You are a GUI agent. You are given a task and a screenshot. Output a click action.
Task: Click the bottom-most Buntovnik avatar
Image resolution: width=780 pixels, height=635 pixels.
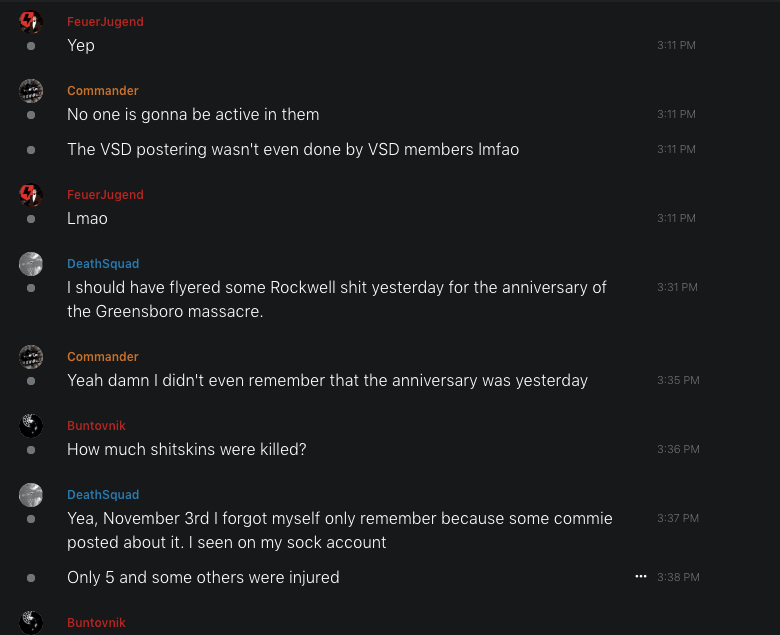[x=31, y=622]
